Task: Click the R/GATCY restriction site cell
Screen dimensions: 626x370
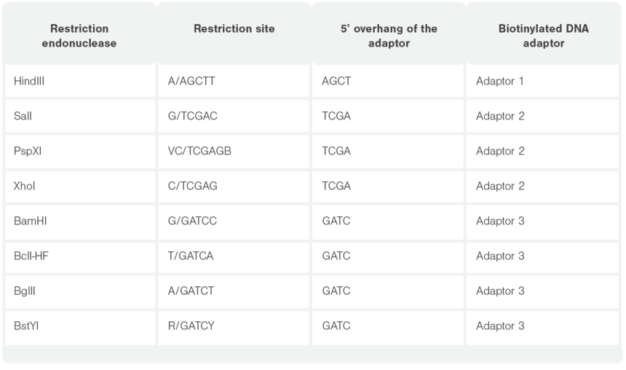Action: pyautogui.click(x=234, y=326)
